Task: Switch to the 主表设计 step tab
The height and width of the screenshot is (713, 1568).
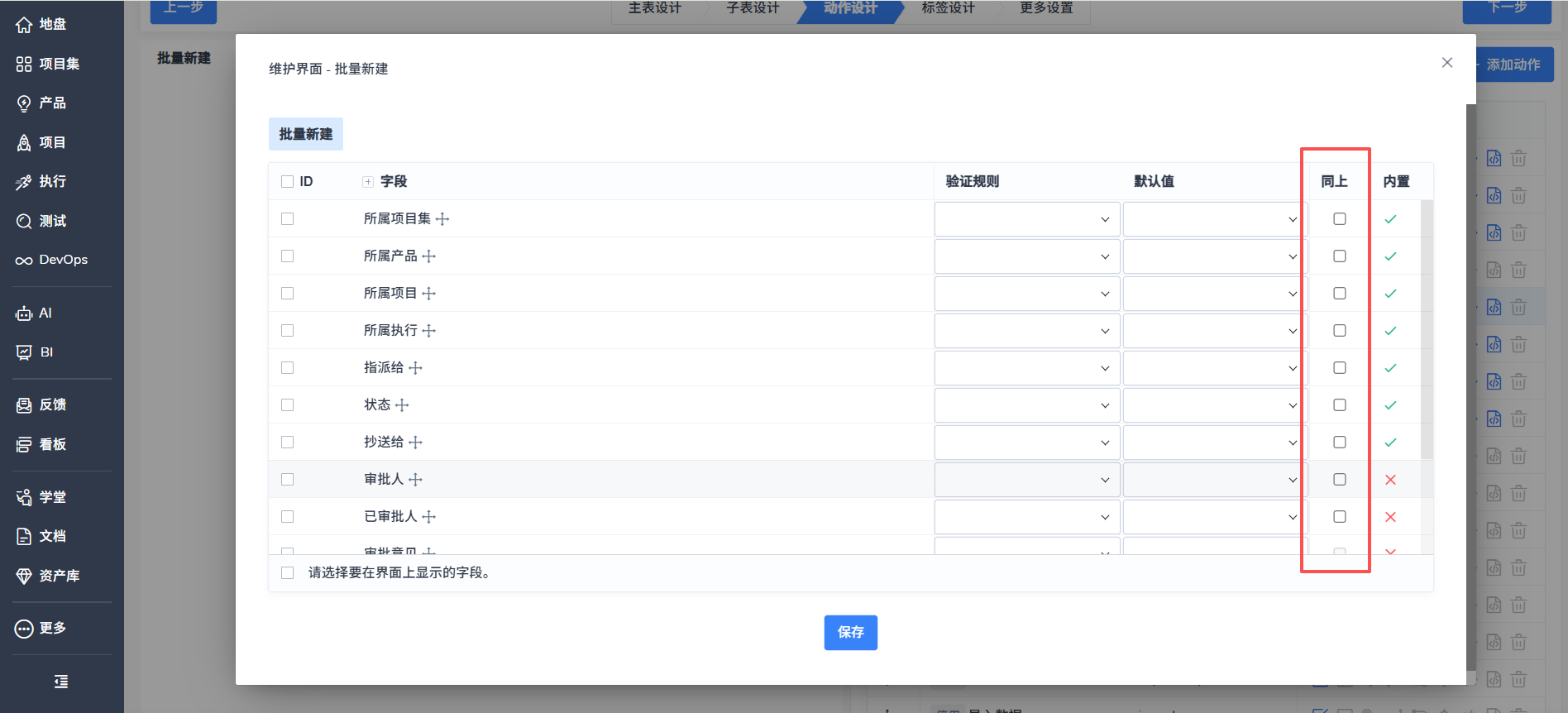Action: tap(655, 8)
